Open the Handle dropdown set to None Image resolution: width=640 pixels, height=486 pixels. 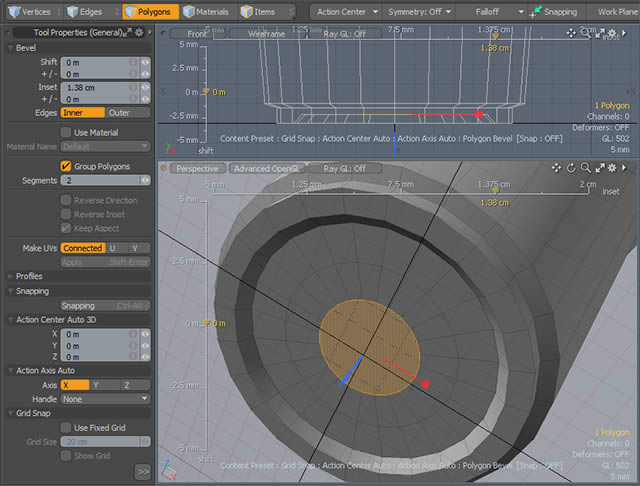click(104, 398)
